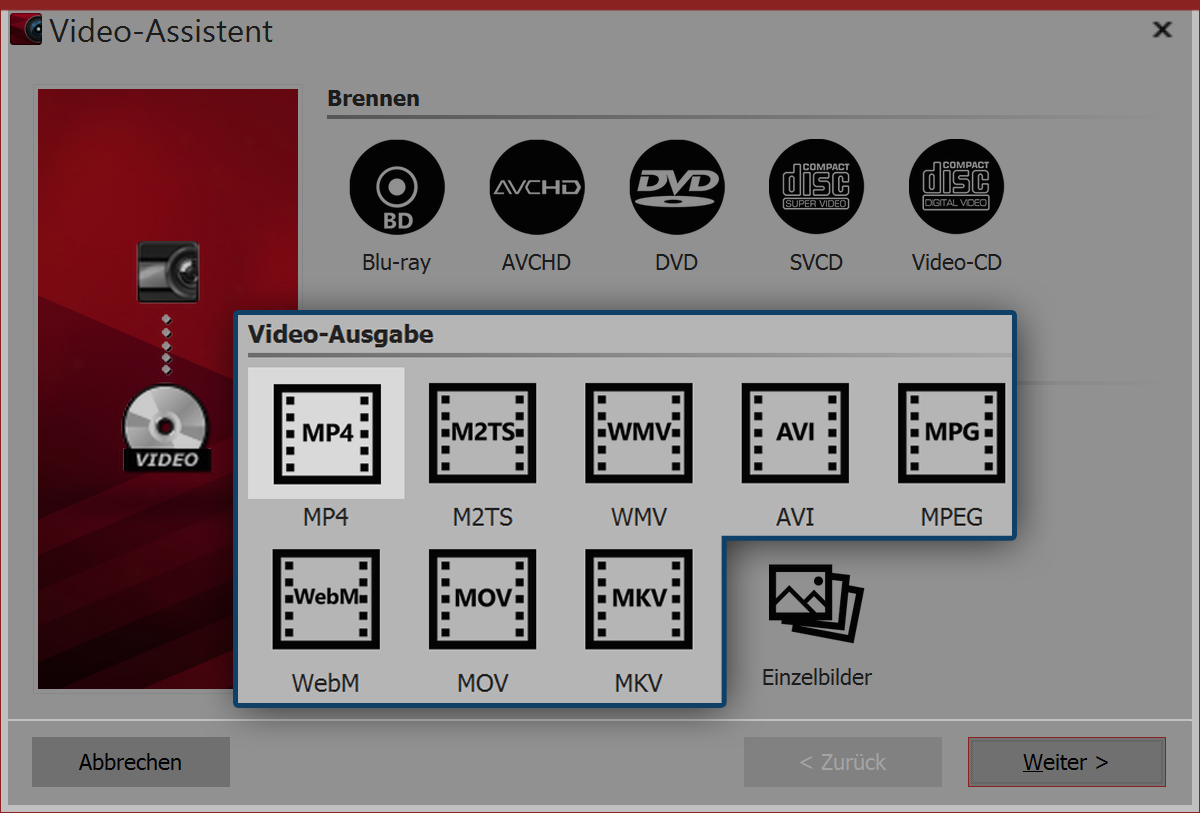Select the MP4 output format icon
Screen dimensions: 1200x813
click(x=325, y=432)
